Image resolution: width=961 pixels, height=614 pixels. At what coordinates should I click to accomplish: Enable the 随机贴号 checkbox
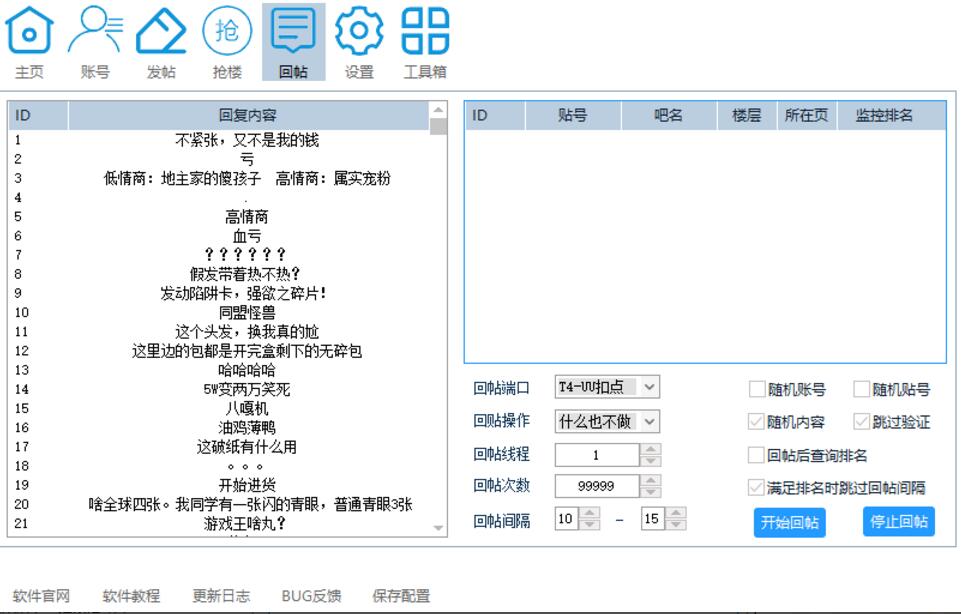pos(862,388)
